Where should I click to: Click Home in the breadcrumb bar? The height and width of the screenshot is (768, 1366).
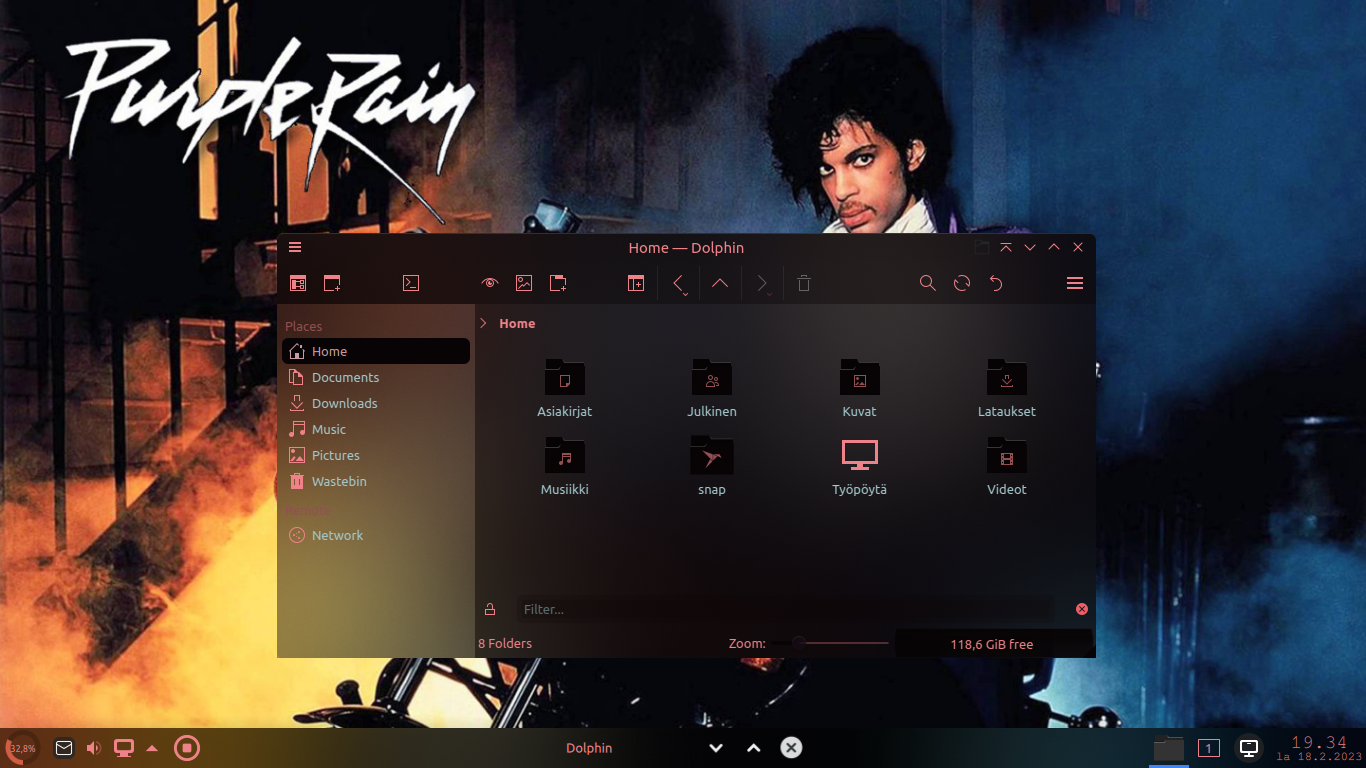point(517,323)
